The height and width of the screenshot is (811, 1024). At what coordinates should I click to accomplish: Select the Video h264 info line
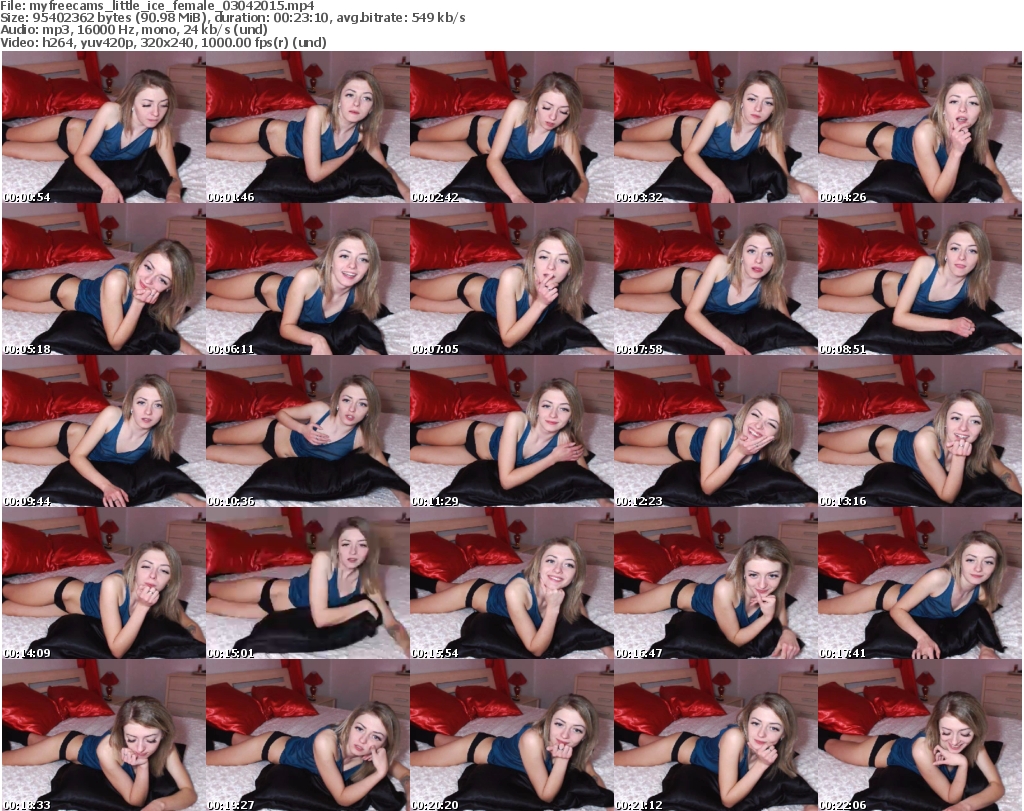[163, 42]
